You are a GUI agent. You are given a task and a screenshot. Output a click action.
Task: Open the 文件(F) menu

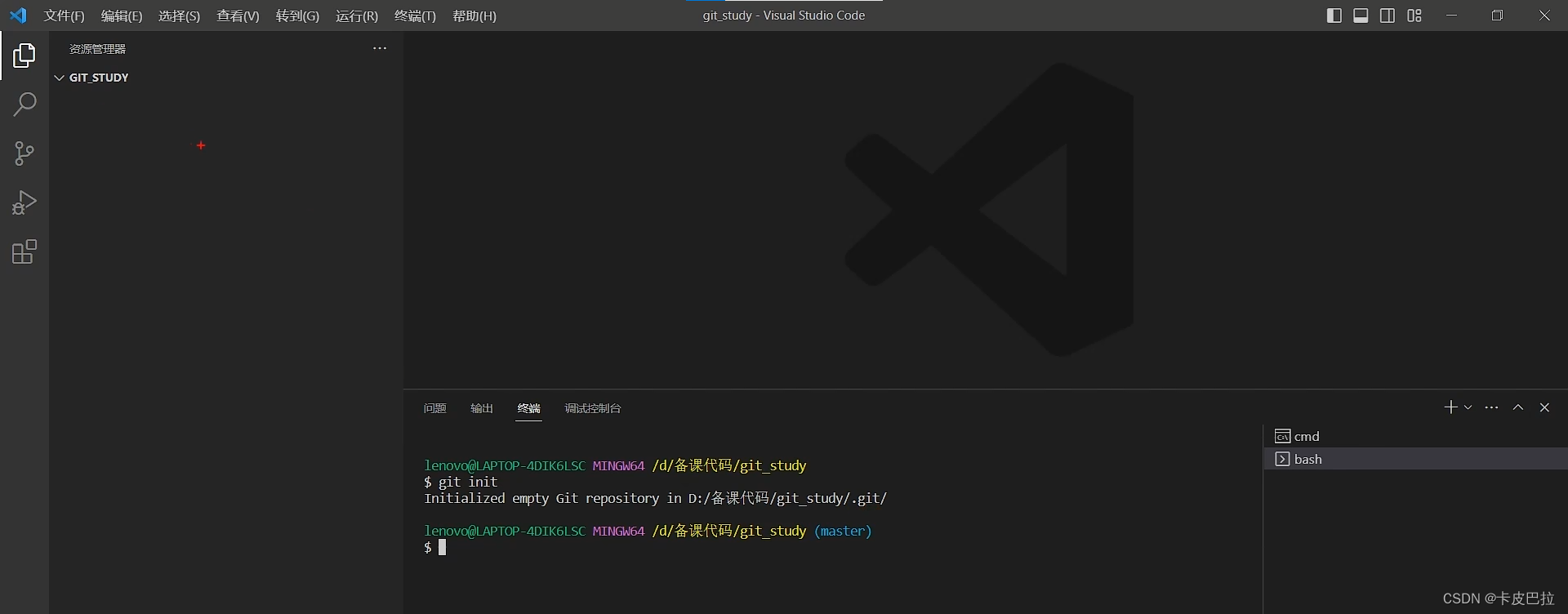(x=65, y=16)
